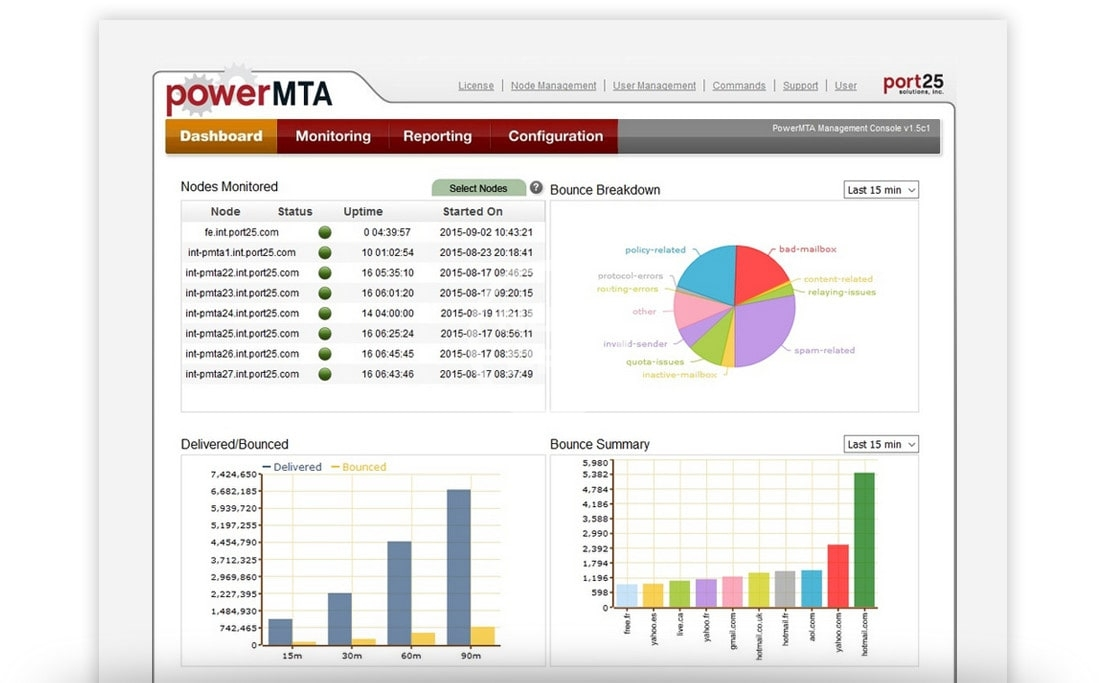Click status indicator for int-pmta27.int.port25.com
The height and width of the screenshot is (683, 1099).
coord(325,374)
